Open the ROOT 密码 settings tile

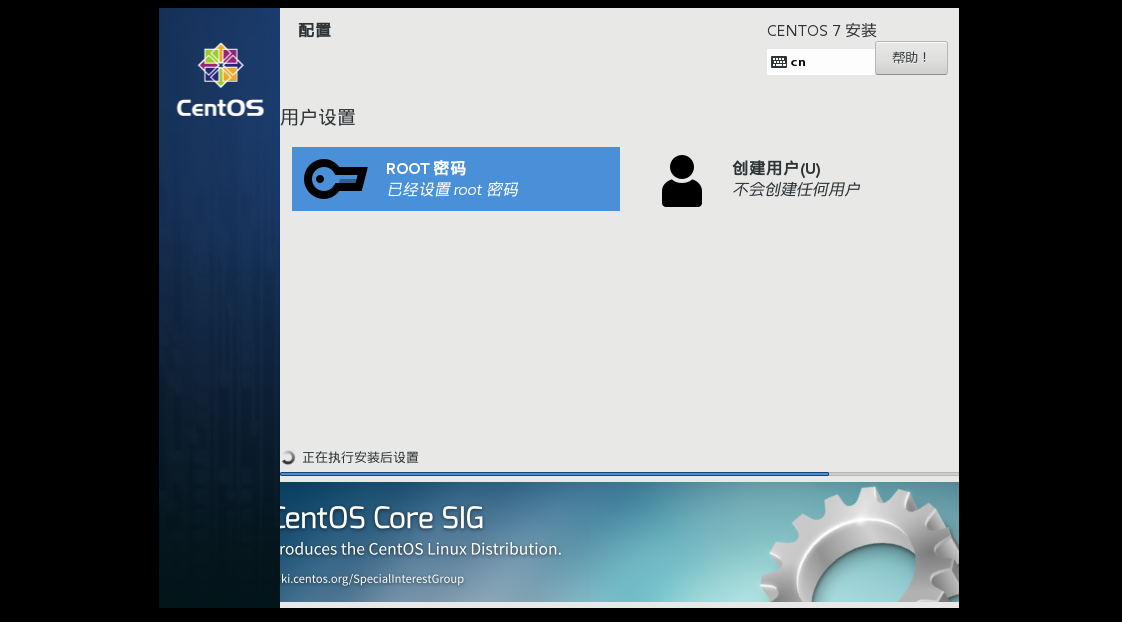pyautogui.click(x=456, y=179)
